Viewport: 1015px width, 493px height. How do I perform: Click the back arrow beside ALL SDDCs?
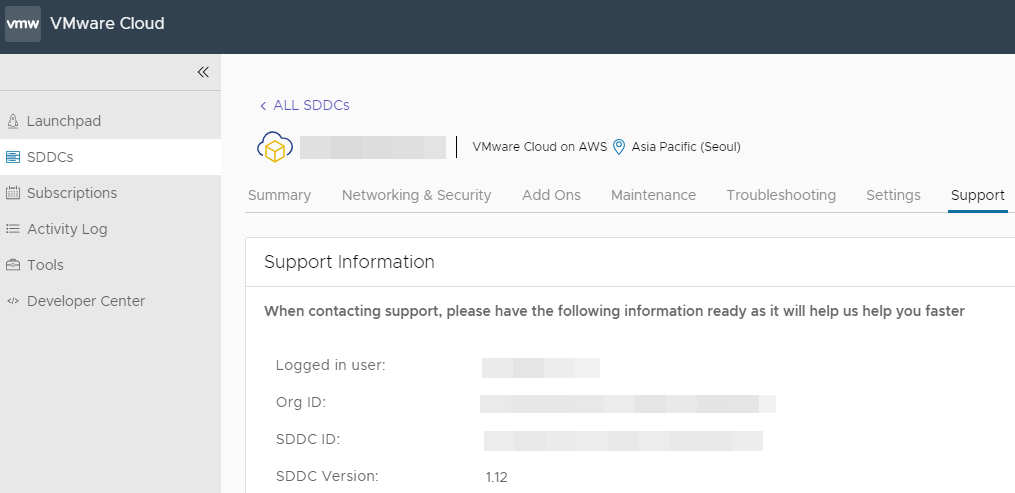tap(263, 105)
